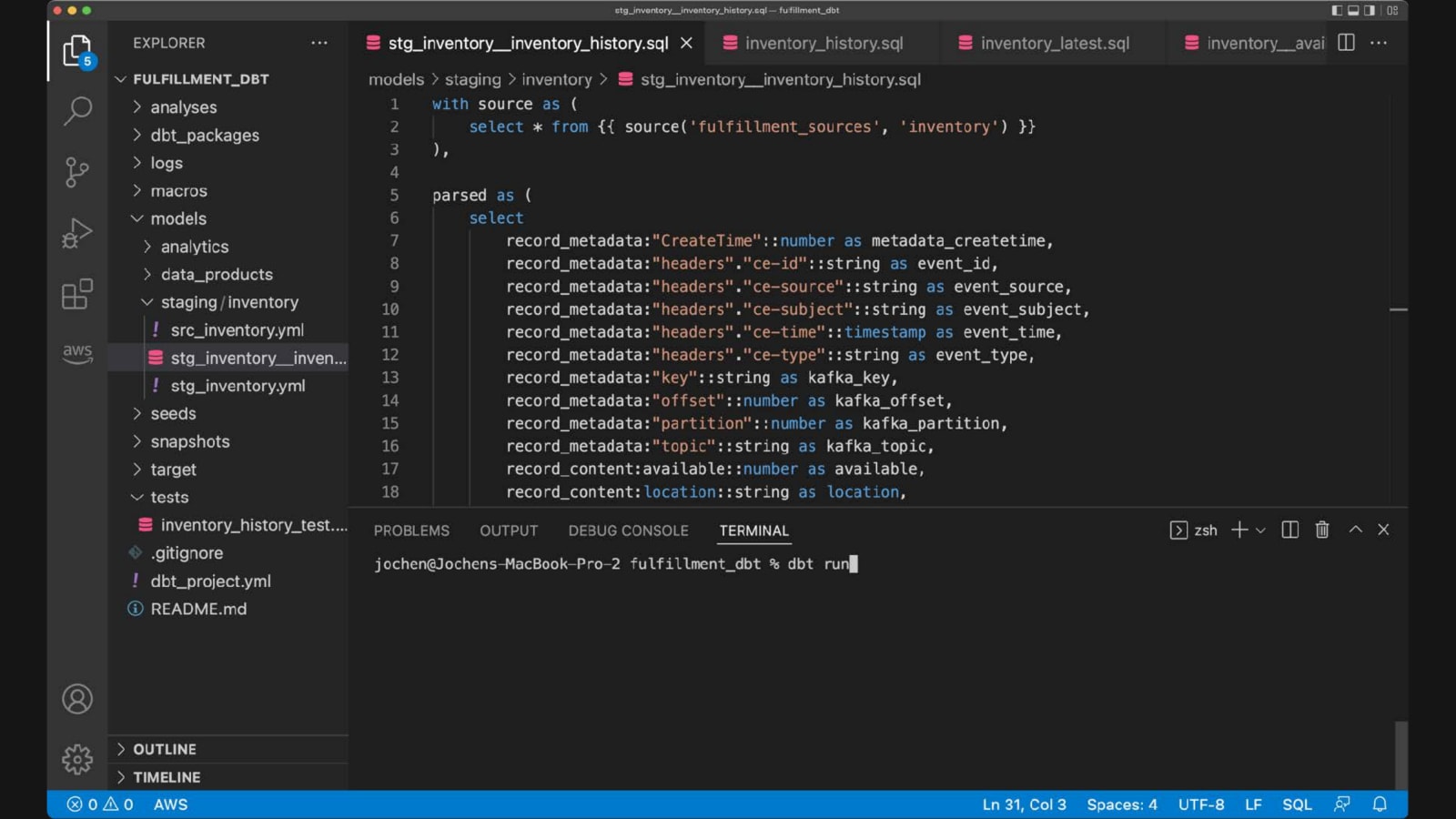Screen dimensions: 1456x819
Task: Expand the logs folder
Action: coord(227,163)
